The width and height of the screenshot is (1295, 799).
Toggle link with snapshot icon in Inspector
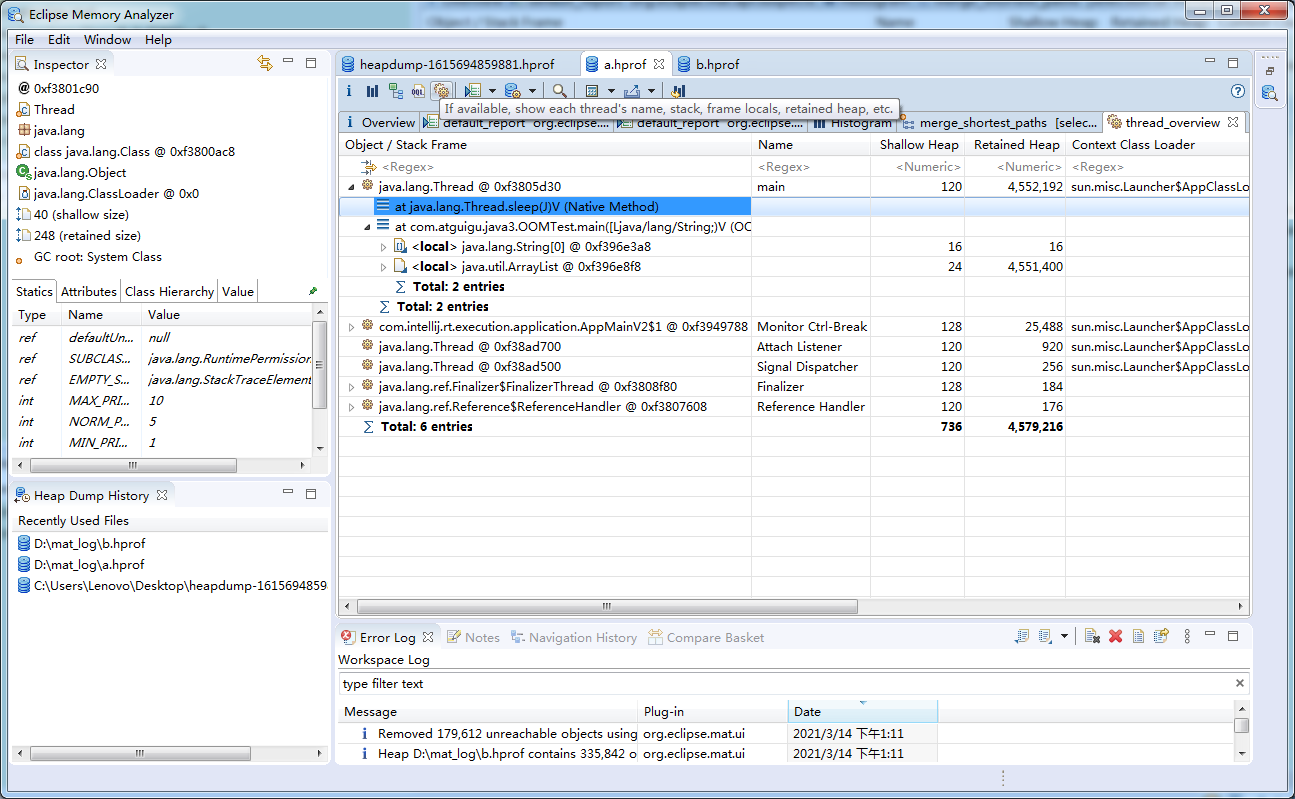265,63
